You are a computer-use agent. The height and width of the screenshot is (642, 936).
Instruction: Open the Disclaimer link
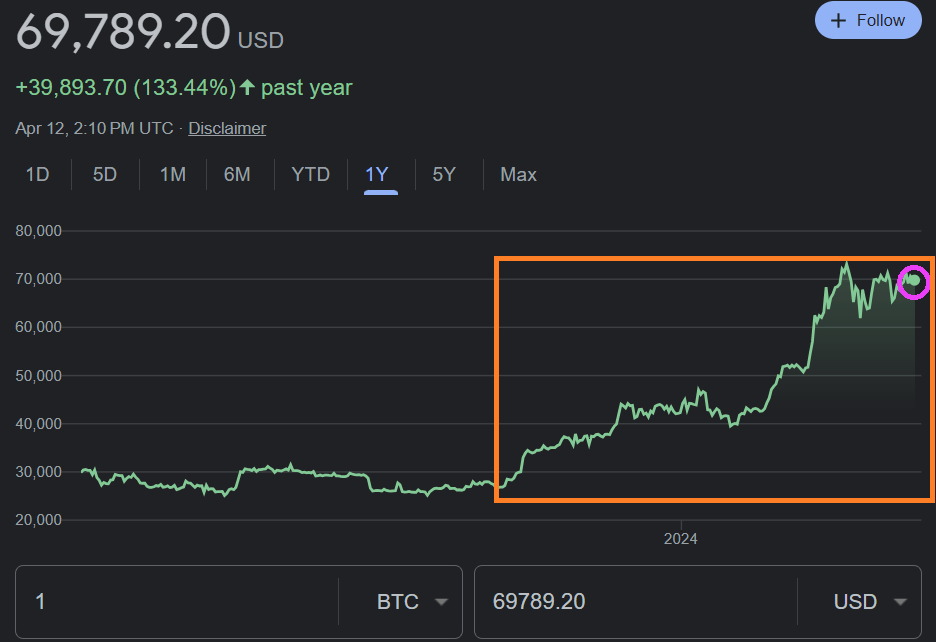coord(227,128)
